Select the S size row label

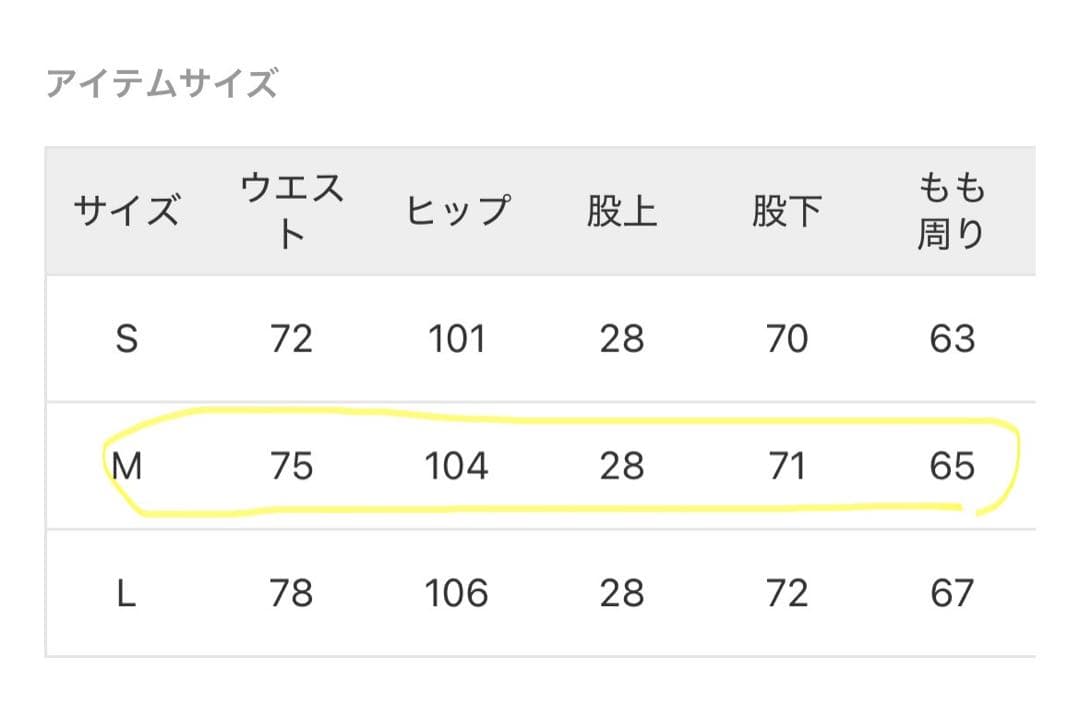coord(126,339)
